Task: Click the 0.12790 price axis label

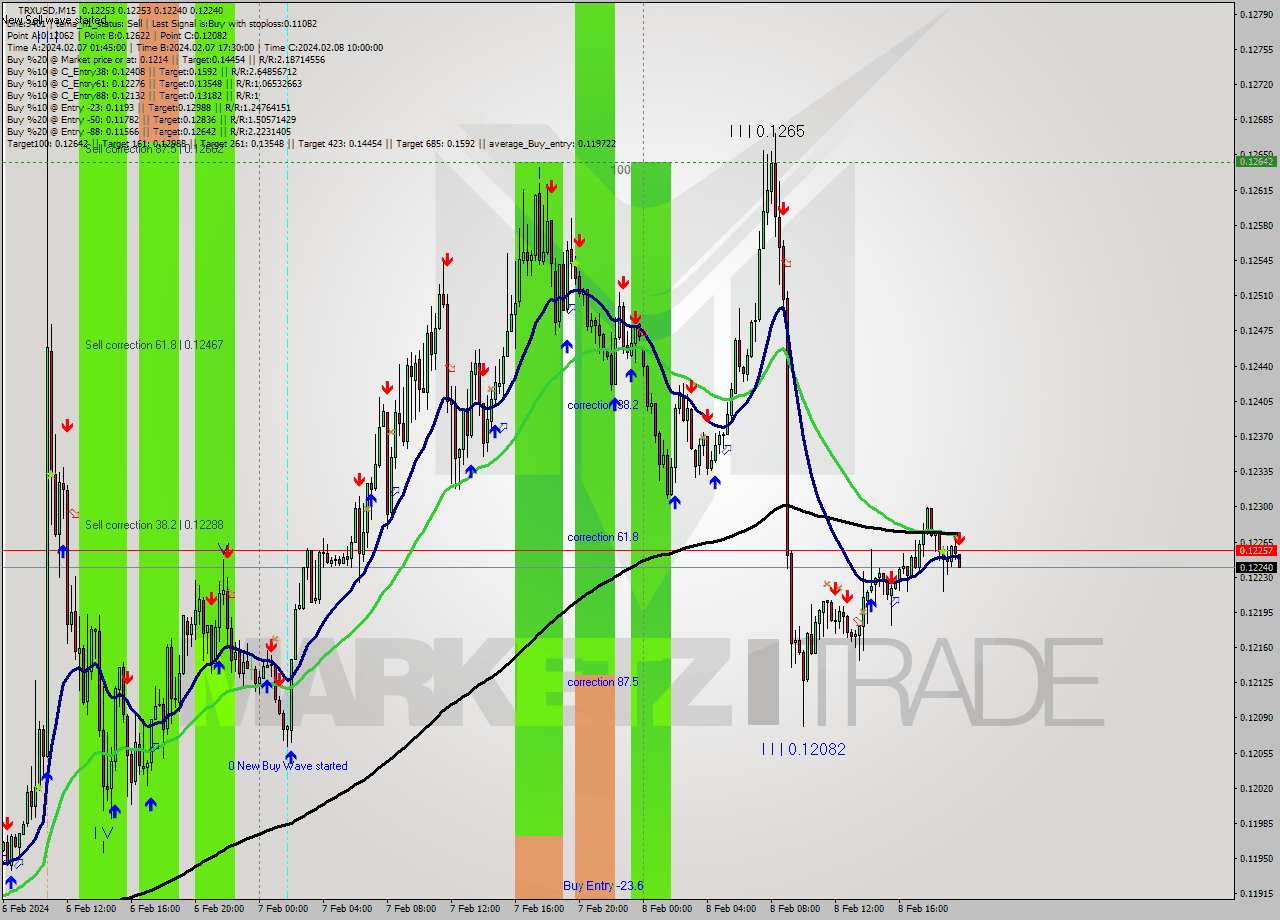Action: pos(1256,14)
